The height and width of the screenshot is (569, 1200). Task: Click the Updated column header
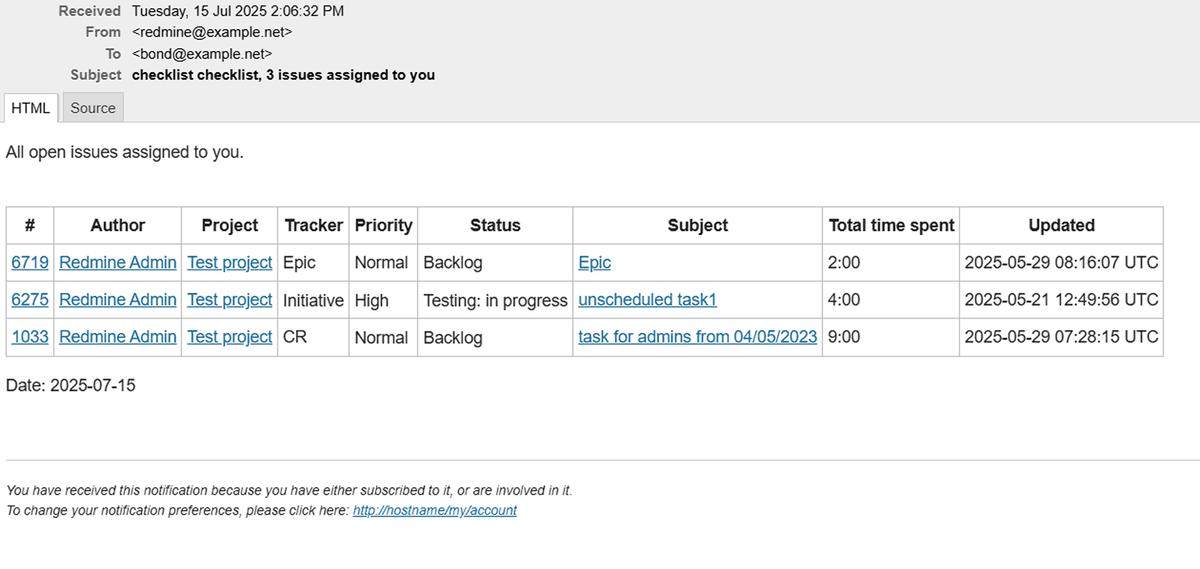tap(1061, 225)
